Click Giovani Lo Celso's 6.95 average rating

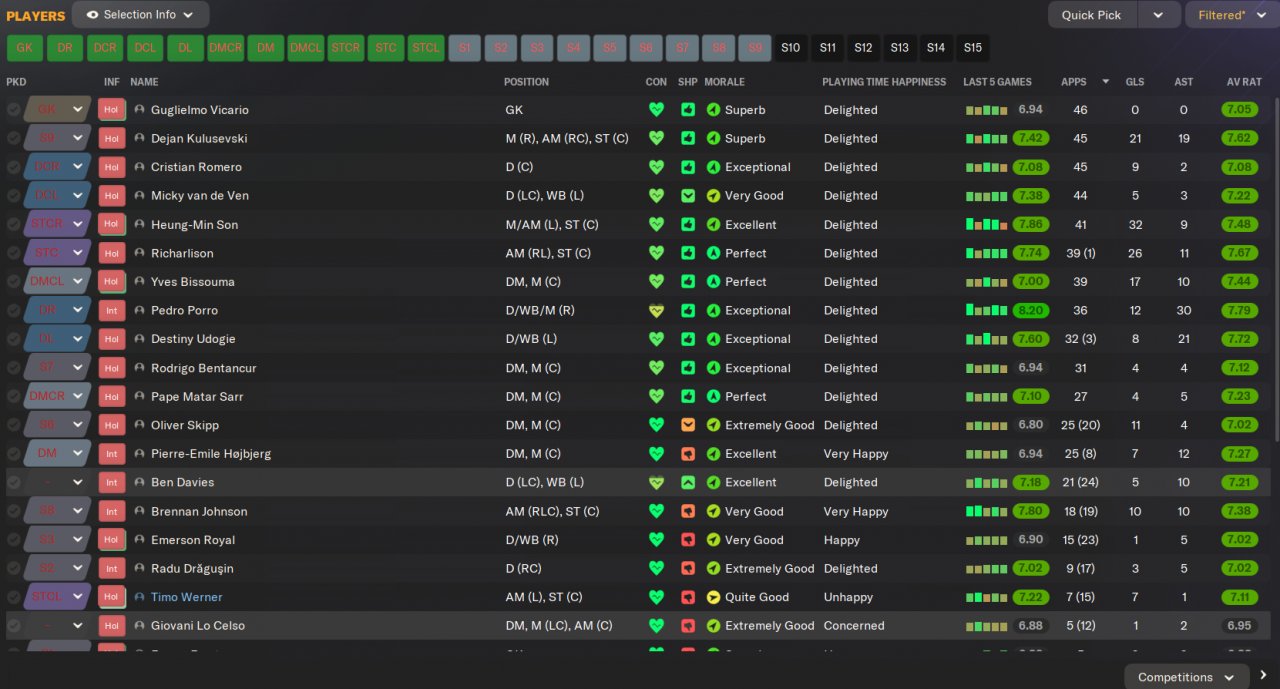tap(1239, 626)
